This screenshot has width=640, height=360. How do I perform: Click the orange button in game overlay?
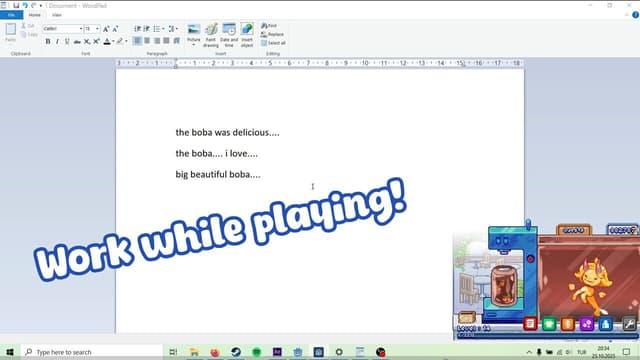pos(568,324)
